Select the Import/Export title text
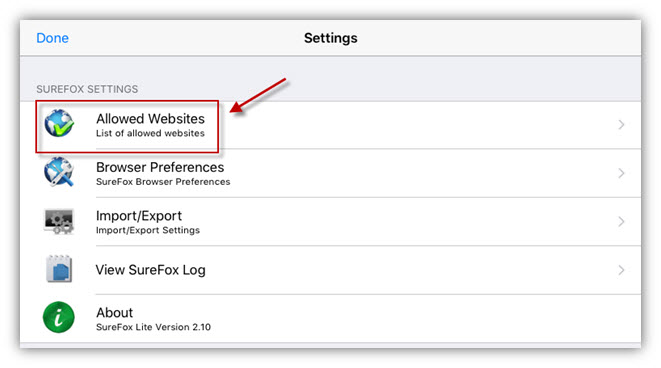 point(139,216)
